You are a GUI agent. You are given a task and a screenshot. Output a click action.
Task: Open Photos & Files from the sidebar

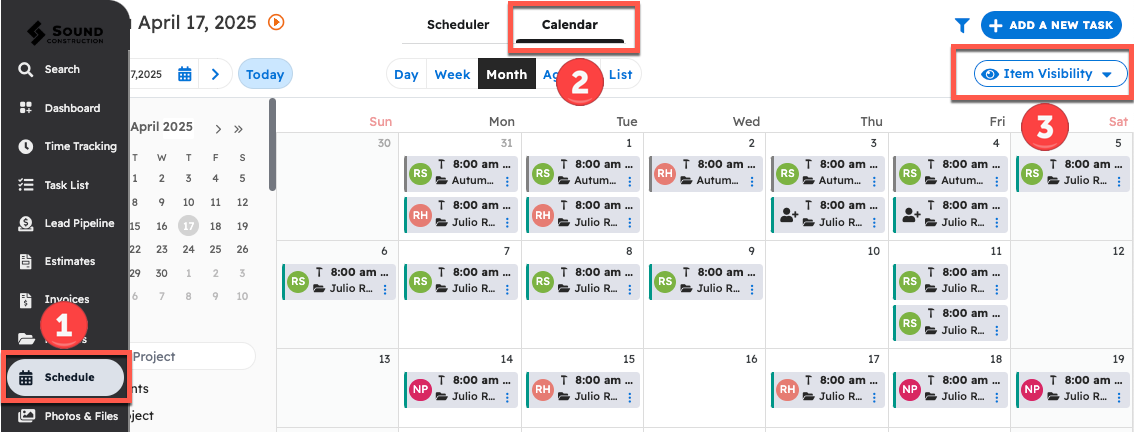tap(80, 416)
